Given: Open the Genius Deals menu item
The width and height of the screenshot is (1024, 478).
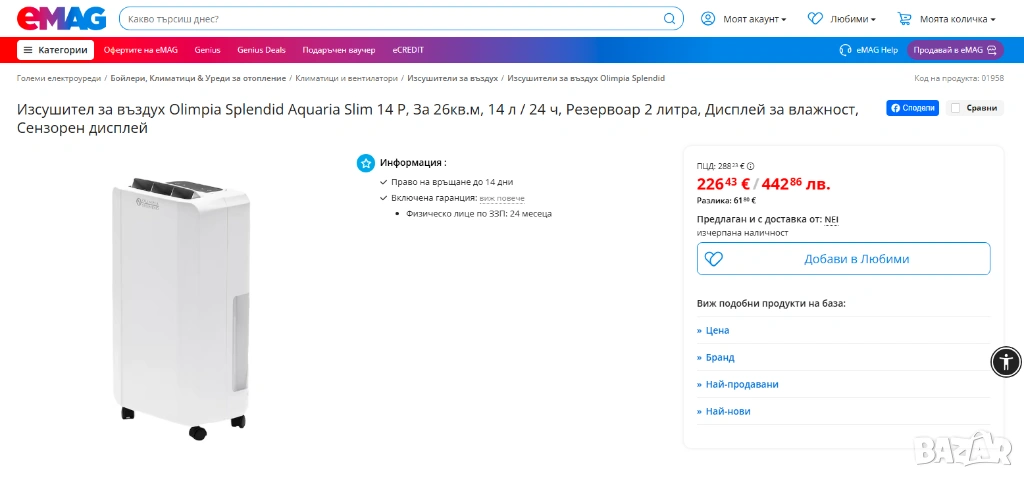Looking at the screenshot, I should tap(261, 50).
